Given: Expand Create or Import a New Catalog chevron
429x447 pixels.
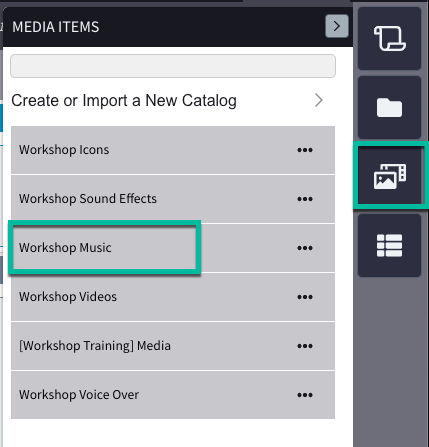Looking at the screenshot, I should pyautogui.click(x=319, y=100).
